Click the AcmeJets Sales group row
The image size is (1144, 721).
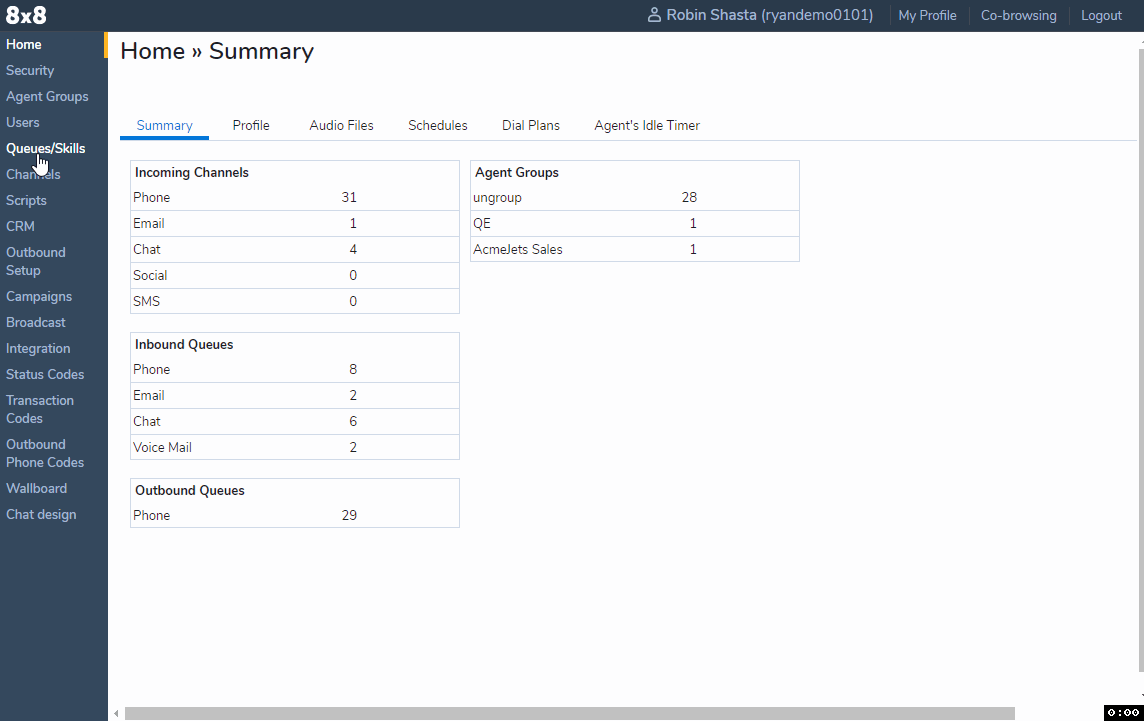click(635, 250)
